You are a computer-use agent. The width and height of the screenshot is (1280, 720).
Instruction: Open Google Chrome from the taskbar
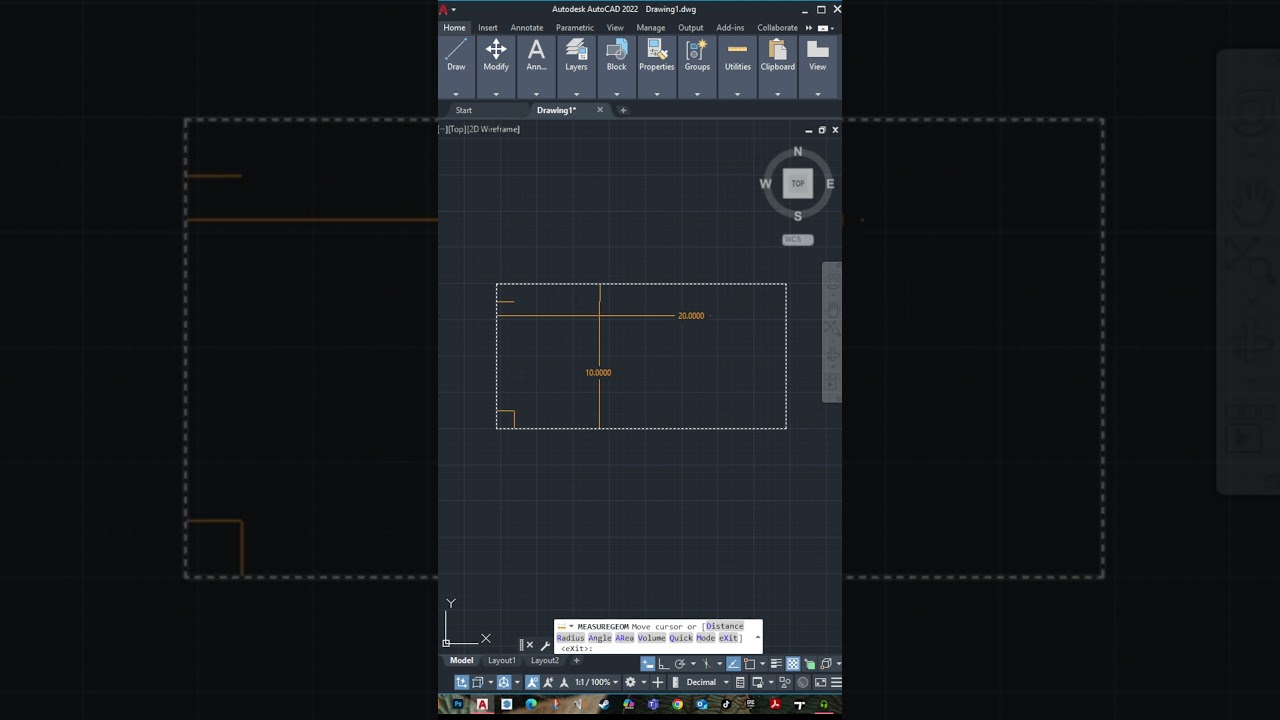coord(677,704)
